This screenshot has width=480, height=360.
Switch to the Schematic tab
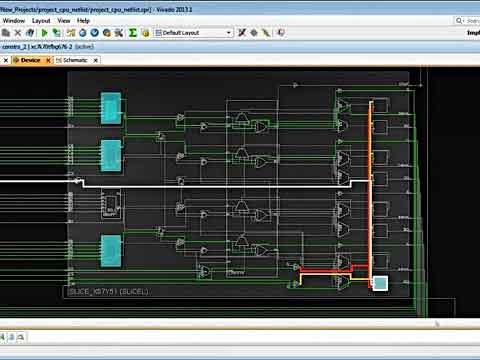[x=75, y=60]
